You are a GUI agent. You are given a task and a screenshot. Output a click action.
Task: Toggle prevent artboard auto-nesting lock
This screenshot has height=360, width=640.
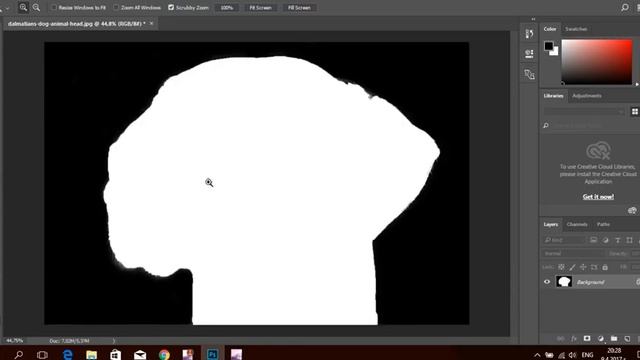[x=594, y=267]
